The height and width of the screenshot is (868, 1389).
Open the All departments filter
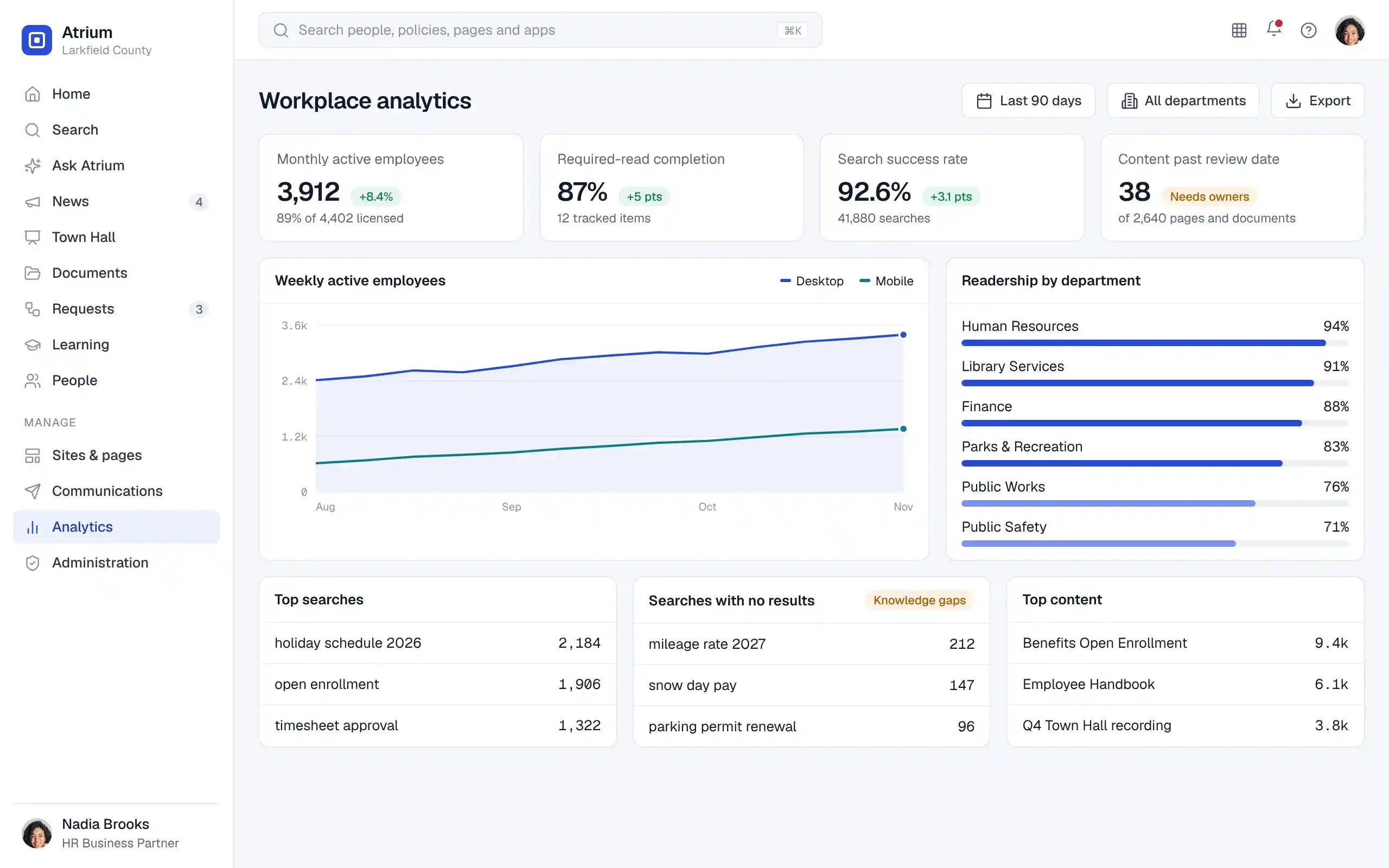1183,101
